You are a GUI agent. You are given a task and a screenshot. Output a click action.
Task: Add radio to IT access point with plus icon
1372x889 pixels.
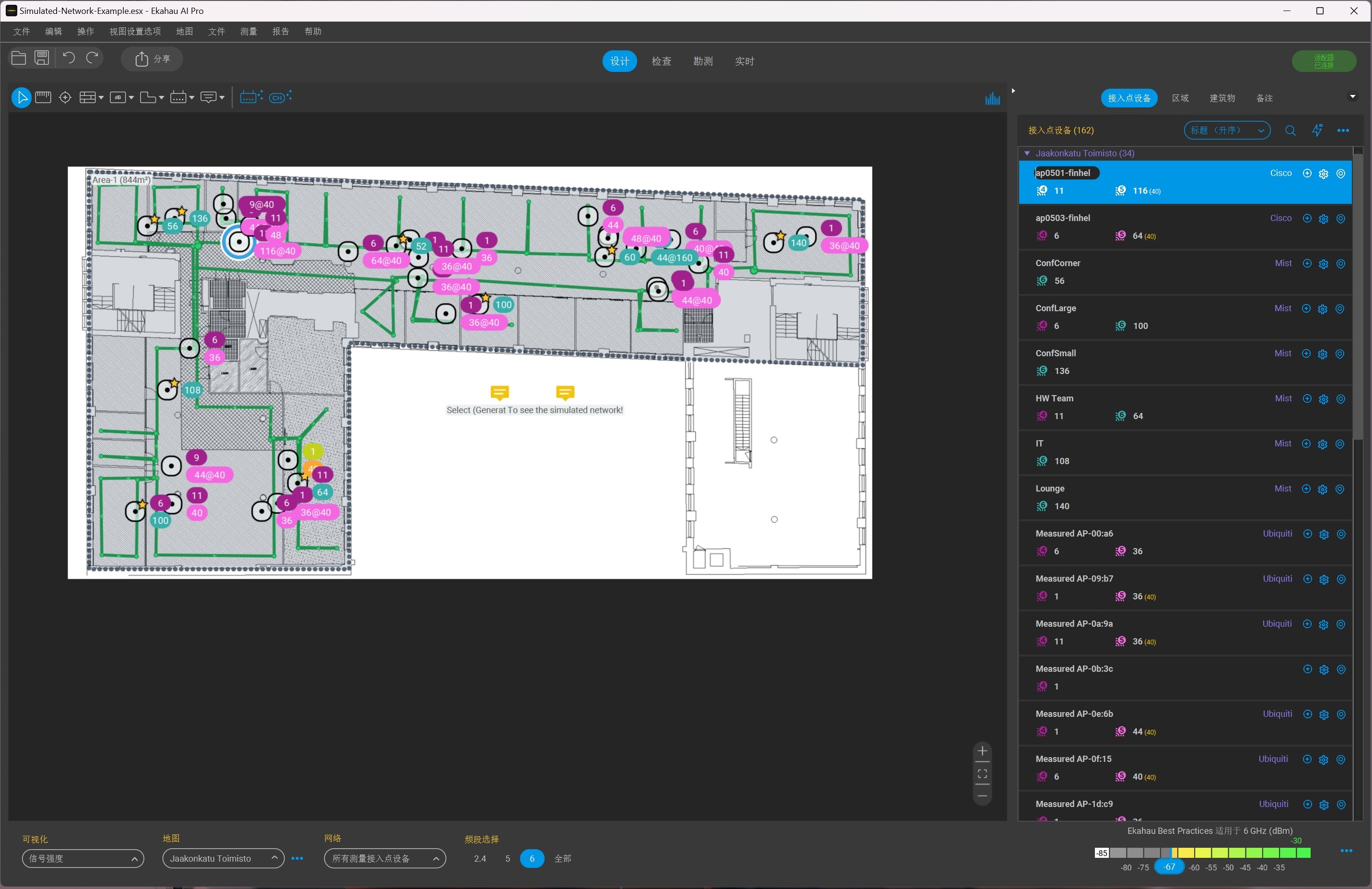[x=1307, y=444]
